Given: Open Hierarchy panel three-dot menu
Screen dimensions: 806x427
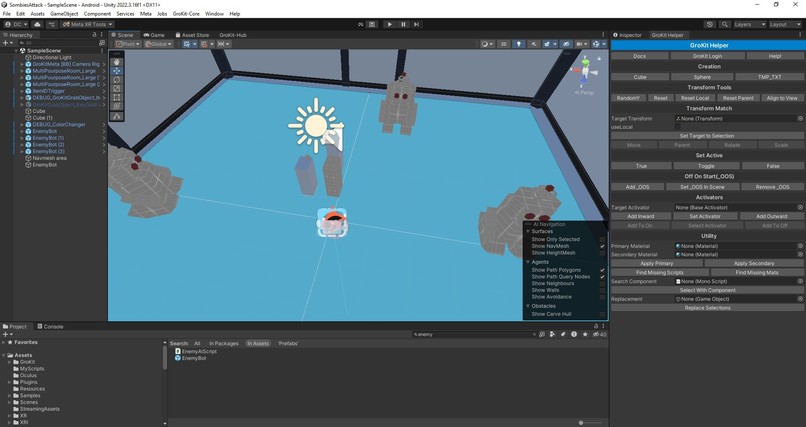Looking at the screenshot, I should pyautogui.click(x=102, y=35).
